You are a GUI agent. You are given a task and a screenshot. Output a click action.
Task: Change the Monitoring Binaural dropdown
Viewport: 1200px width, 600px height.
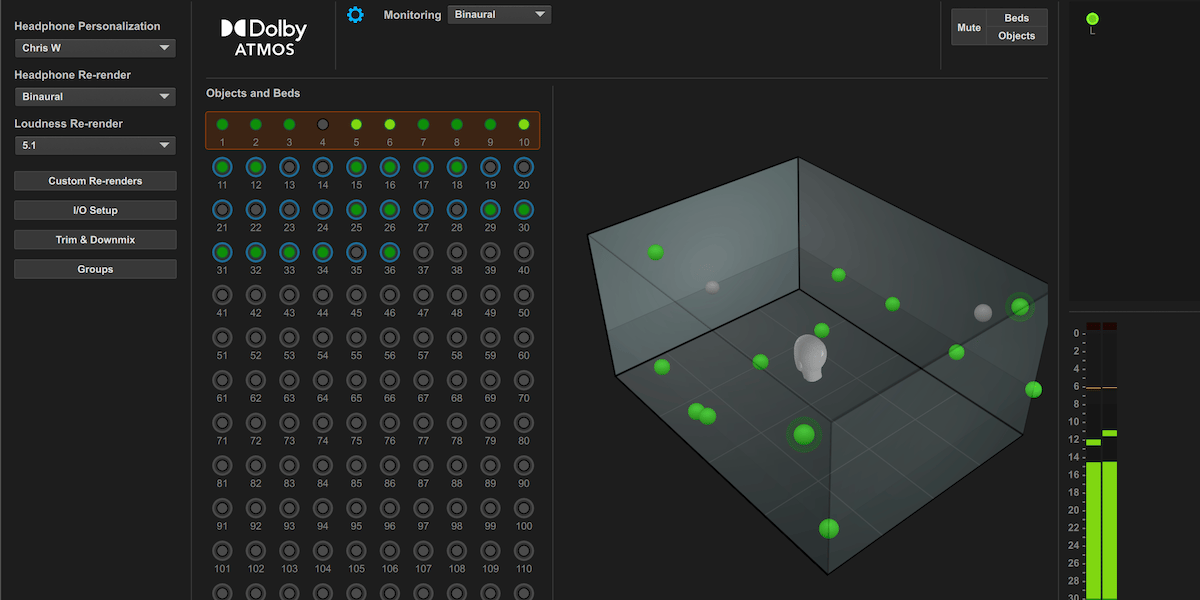[498, 15]
